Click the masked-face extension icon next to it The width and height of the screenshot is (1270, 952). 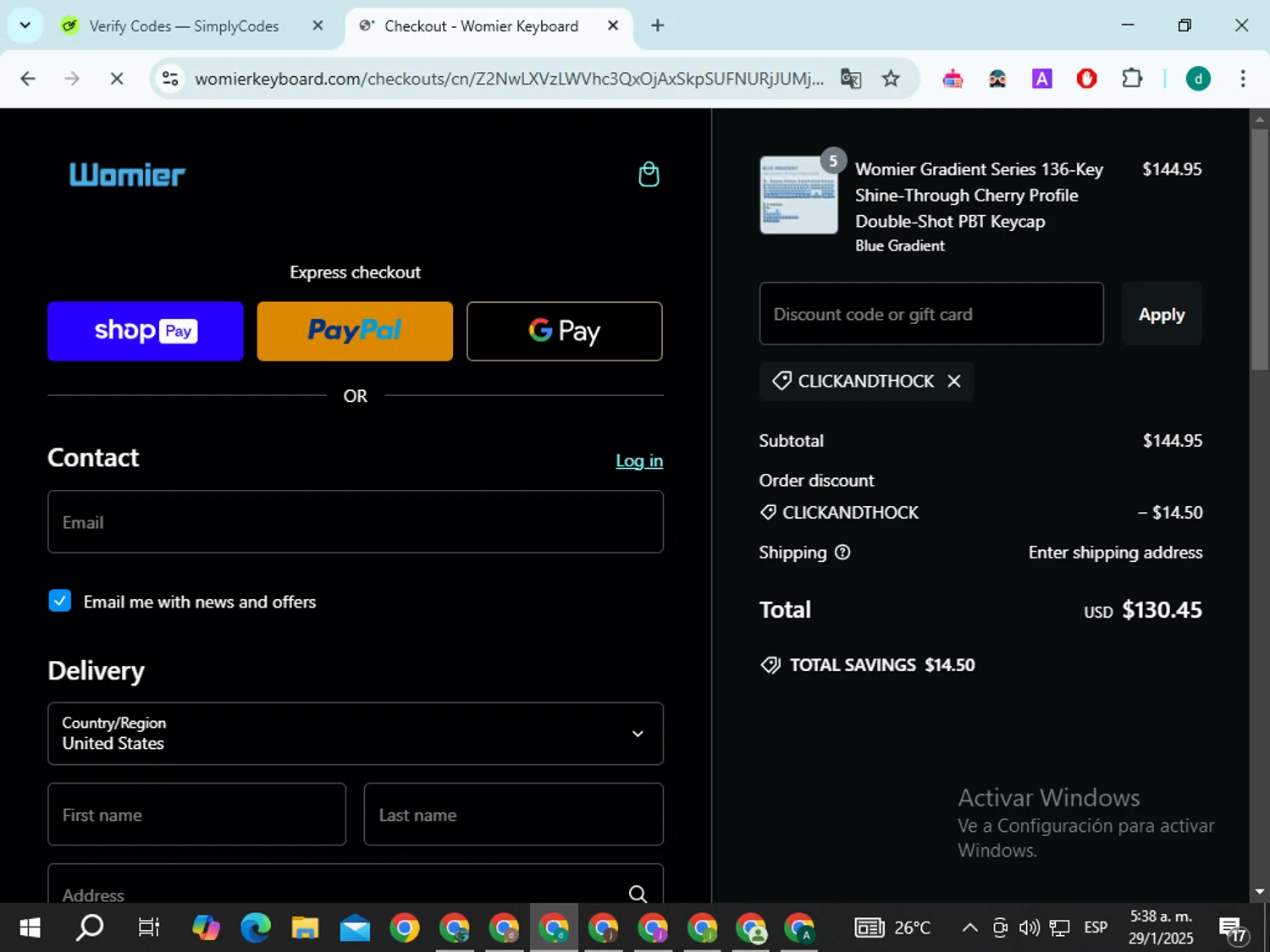pyautogui.click(x=997, y=79)
